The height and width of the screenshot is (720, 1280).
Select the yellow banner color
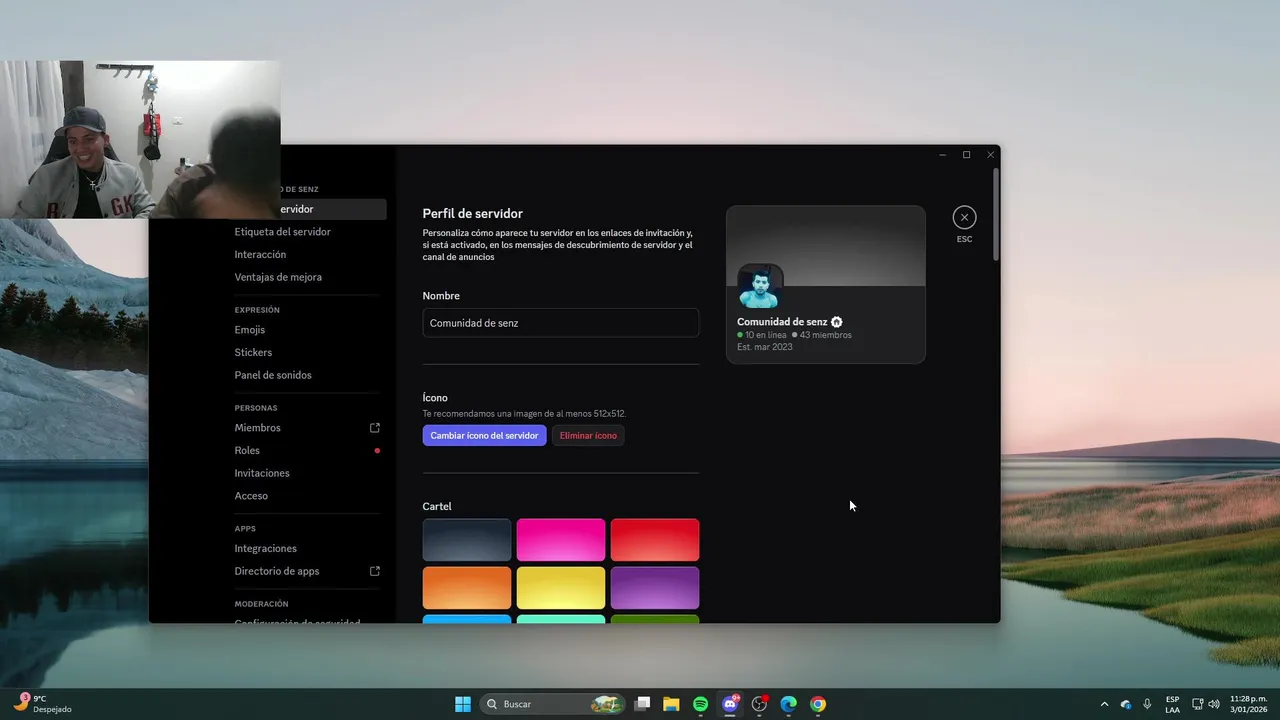coord(561,588)
